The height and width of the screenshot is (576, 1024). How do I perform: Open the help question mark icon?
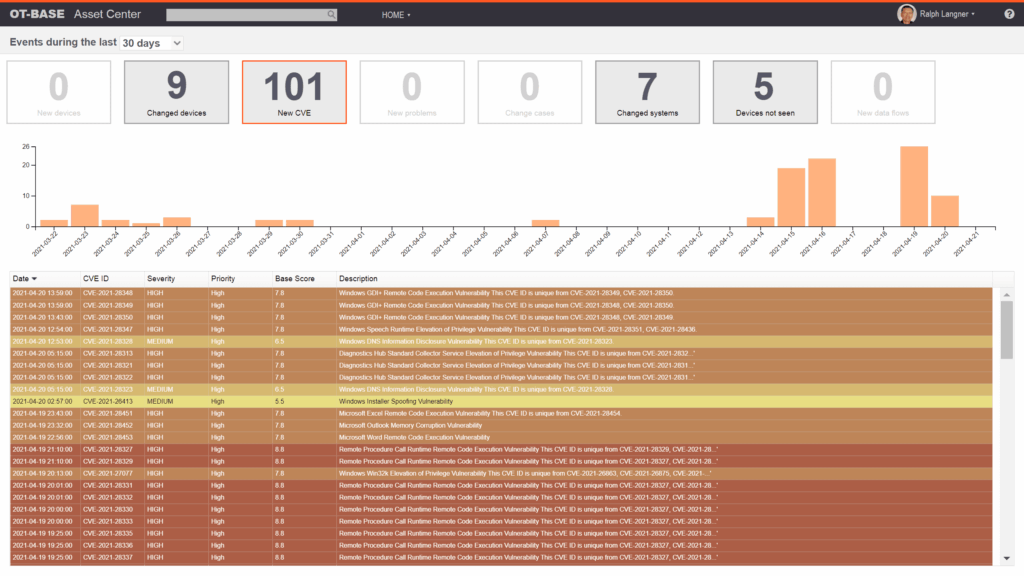click(x=1009, y=15)
